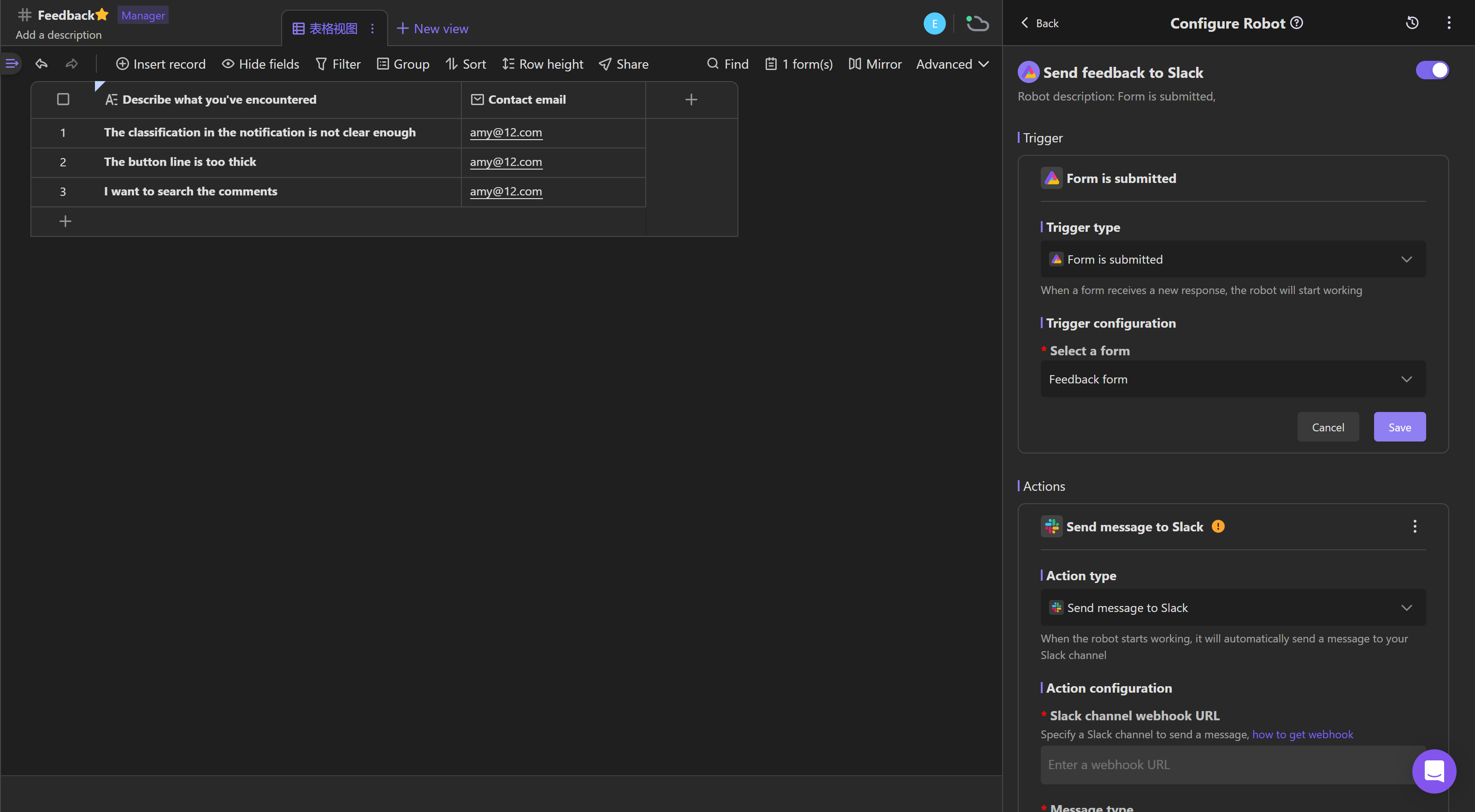This screenshot has width=1475, height=812.
Task: Open robot run history icon
Action: click(x=1412, y=23)
